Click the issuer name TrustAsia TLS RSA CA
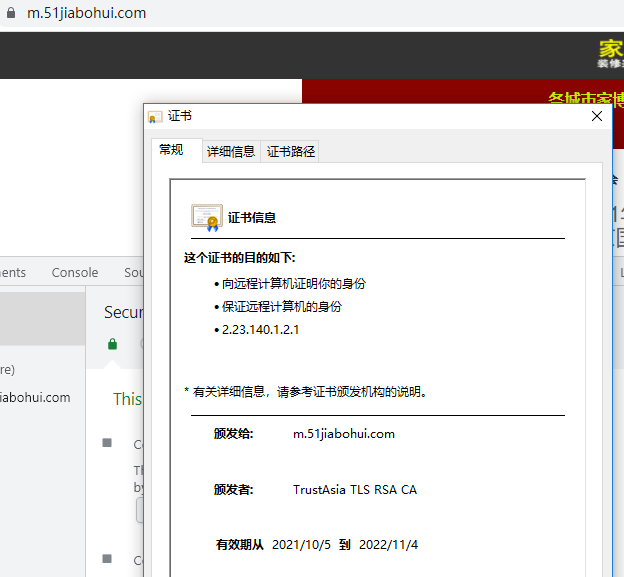The height and width of the screenshot is (577, 624). [x=354, y=490]
